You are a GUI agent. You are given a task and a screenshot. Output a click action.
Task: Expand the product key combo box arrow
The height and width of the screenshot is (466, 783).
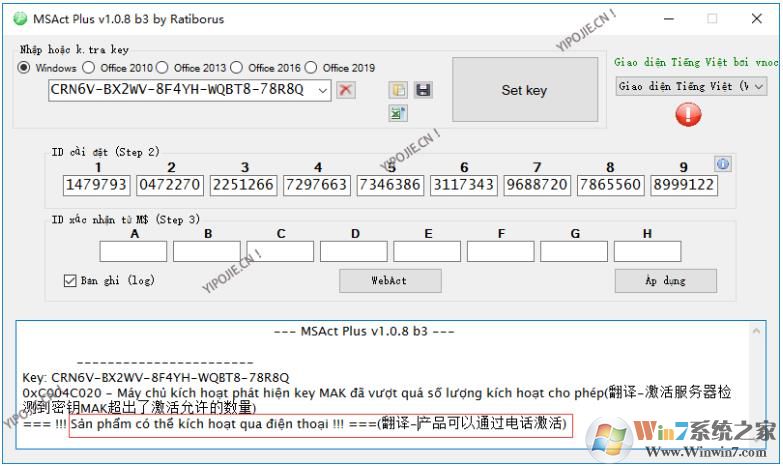[323, 90]
